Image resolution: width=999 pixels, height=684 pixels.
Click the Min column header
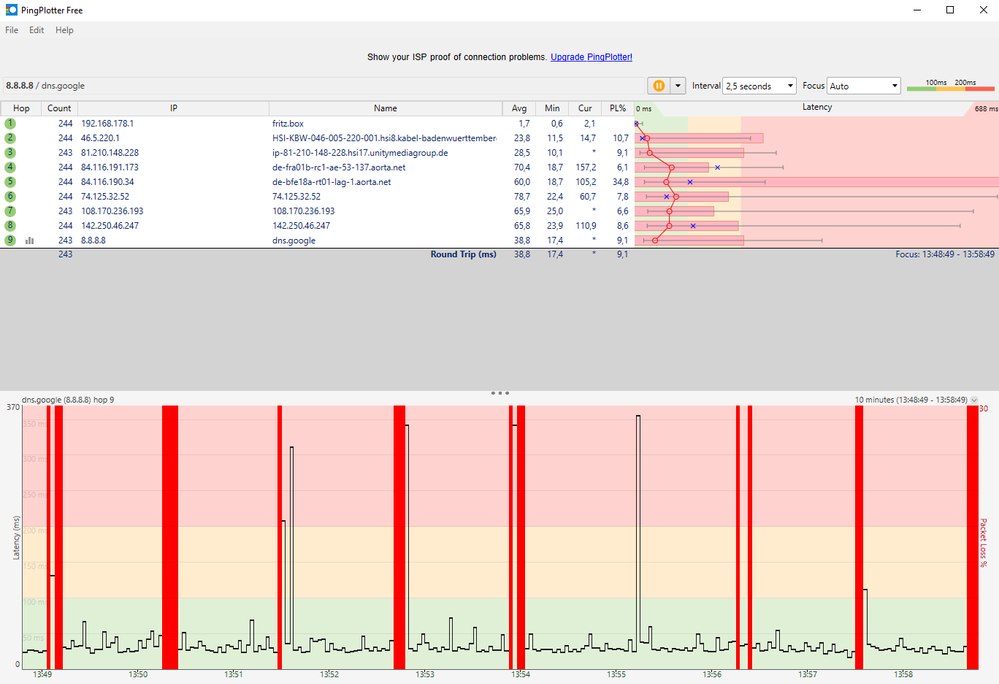click(x=552, y=108)
